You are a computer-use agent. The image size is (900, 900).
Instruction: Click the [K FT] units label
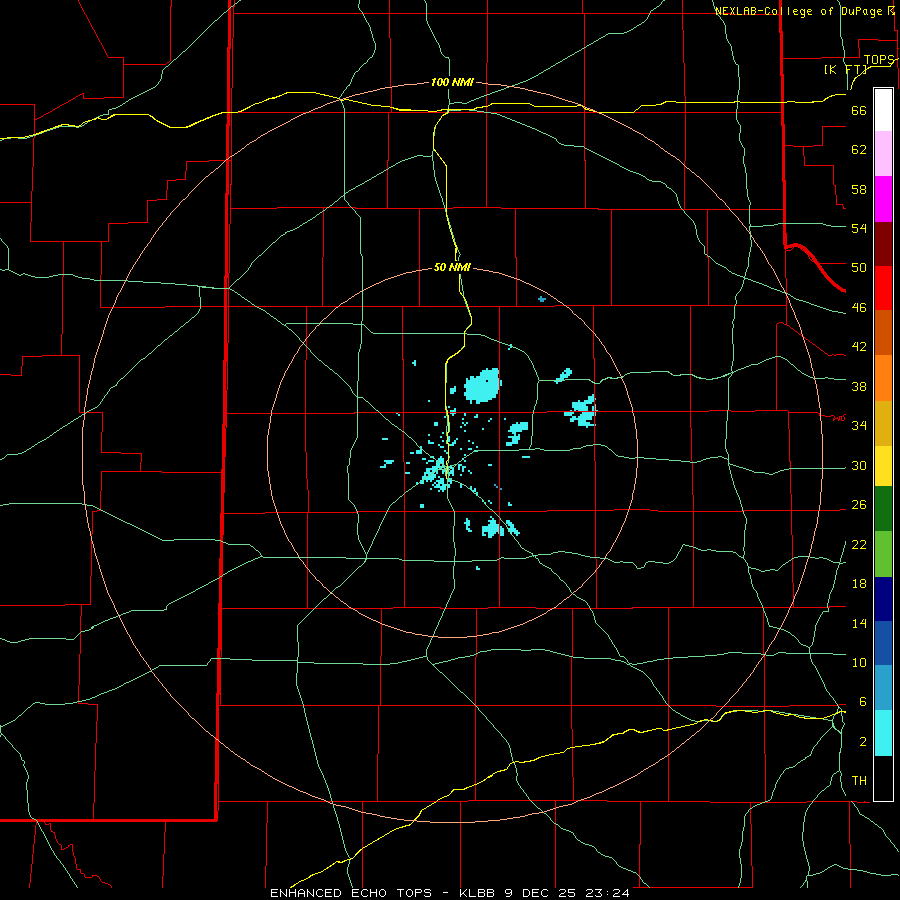pos(846,69)
